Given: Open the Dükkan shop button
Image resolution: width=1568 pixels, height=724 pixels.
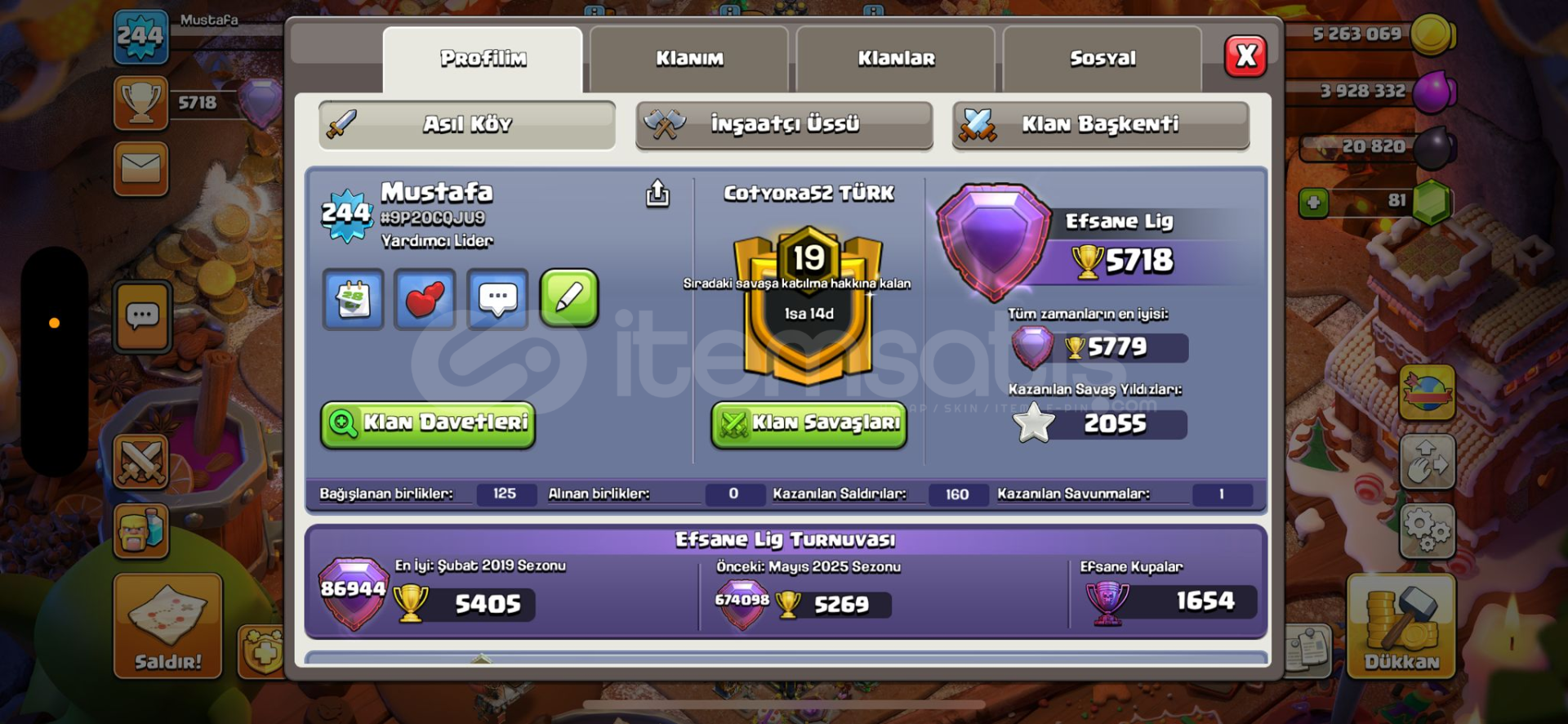Looking at the screenshot, I should tap(1401, 626).
